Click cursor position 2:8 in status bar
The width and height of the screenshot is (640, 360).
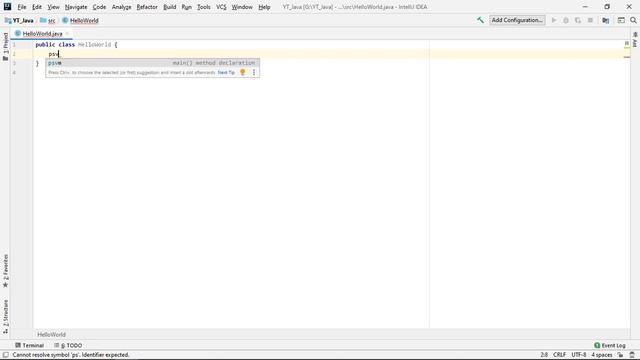[544, 355]
